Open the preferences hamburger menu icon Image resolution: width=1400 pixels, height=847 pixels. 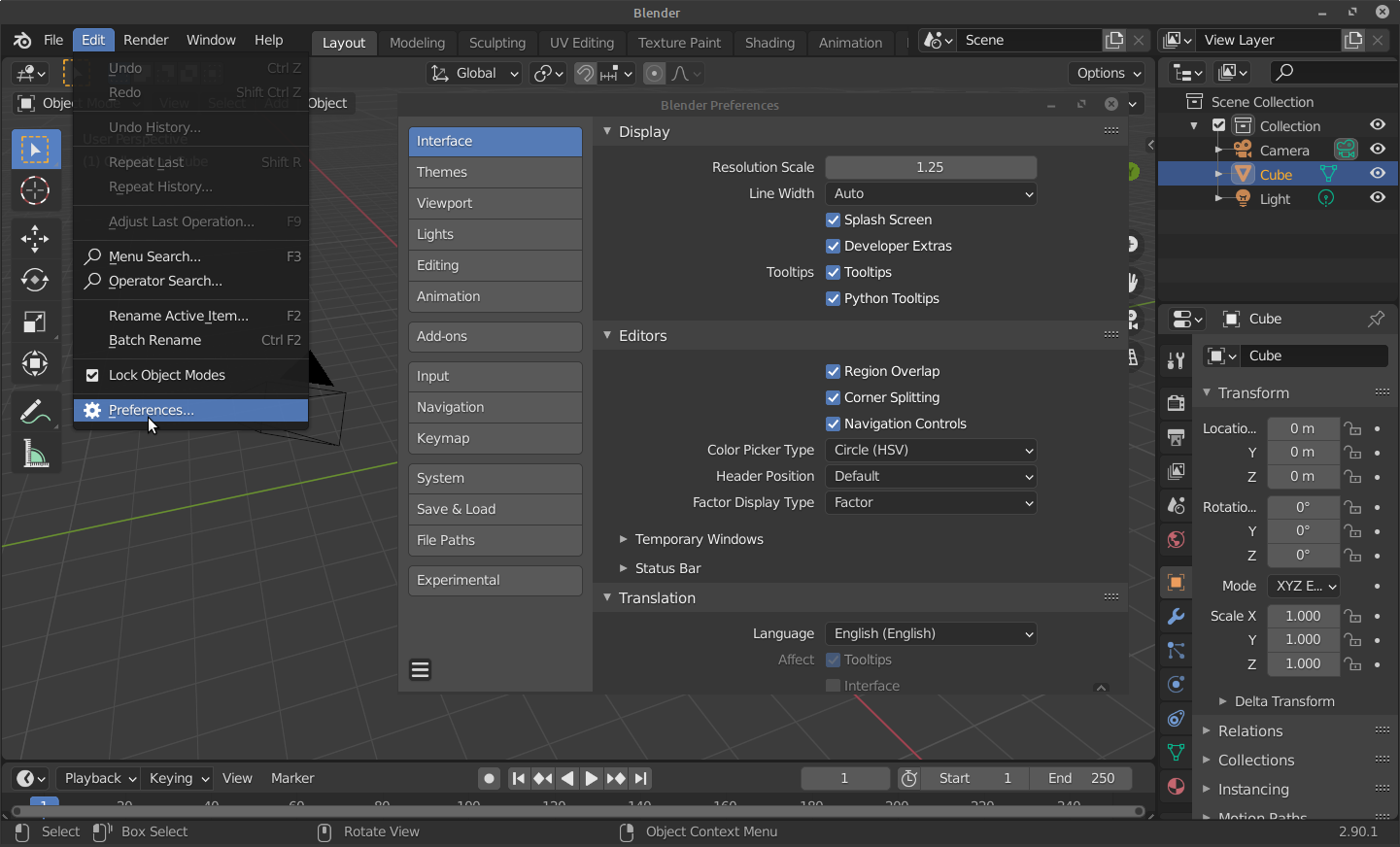click(420, 670)
